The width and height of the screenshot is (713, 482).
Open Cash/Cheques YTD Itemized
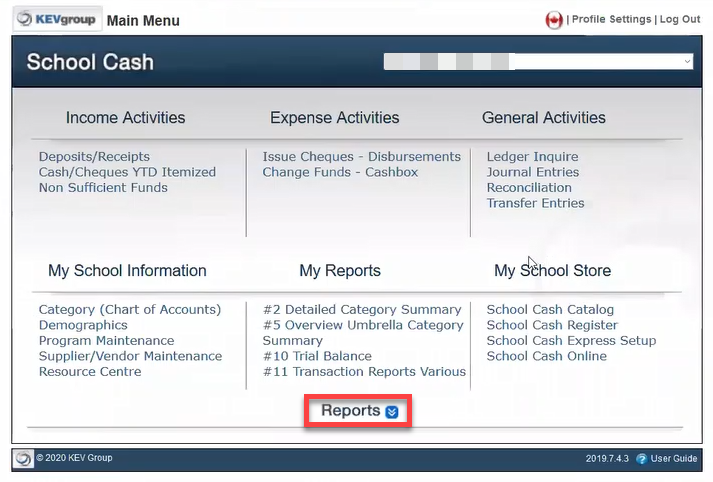127,172
